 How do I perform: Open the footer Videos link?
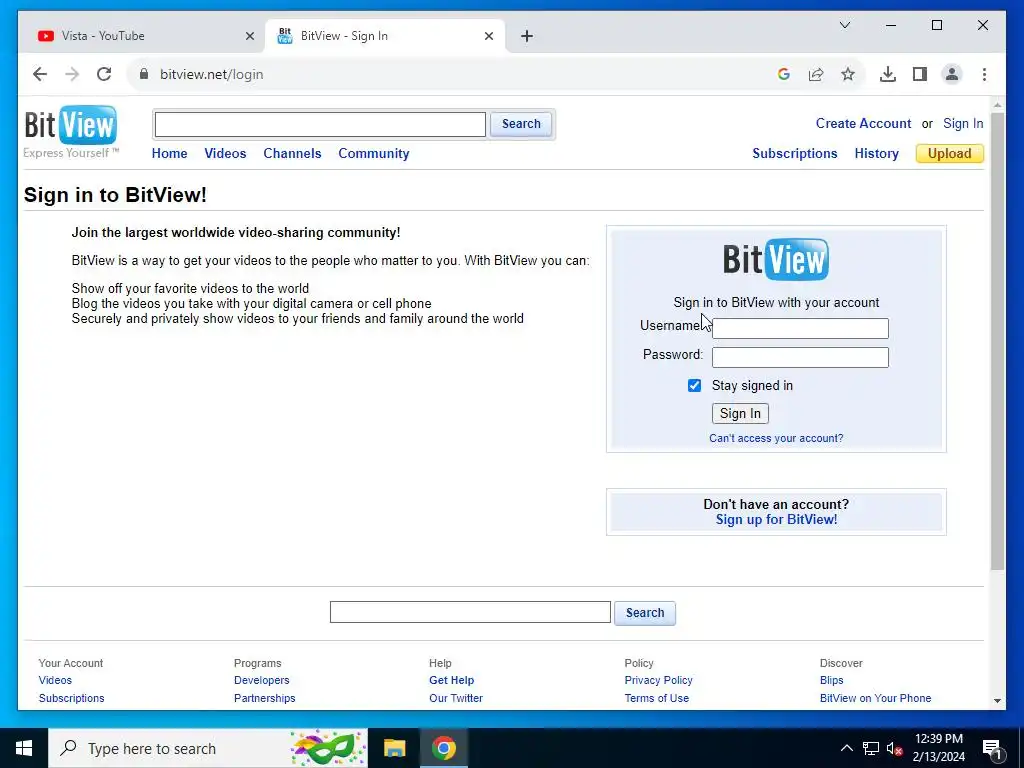point(55,680)
